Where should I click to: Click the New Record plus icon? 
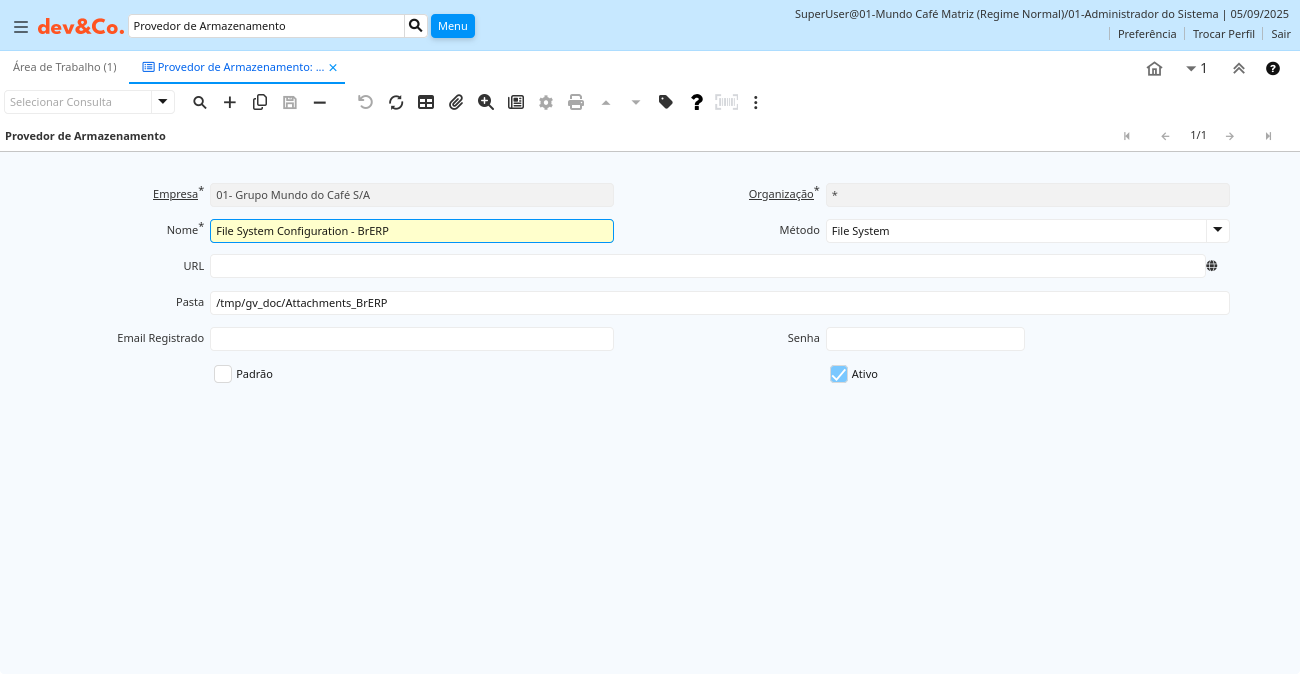[x=230, y=102]
